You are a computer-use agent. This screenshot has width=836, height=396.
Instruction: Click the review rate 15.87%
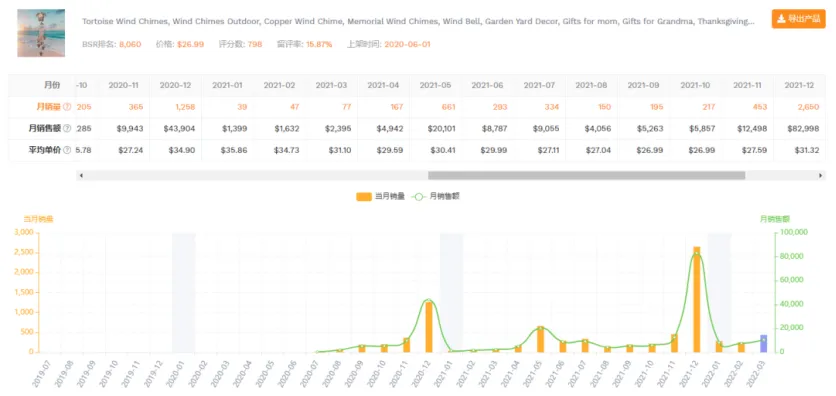[319, 44]
